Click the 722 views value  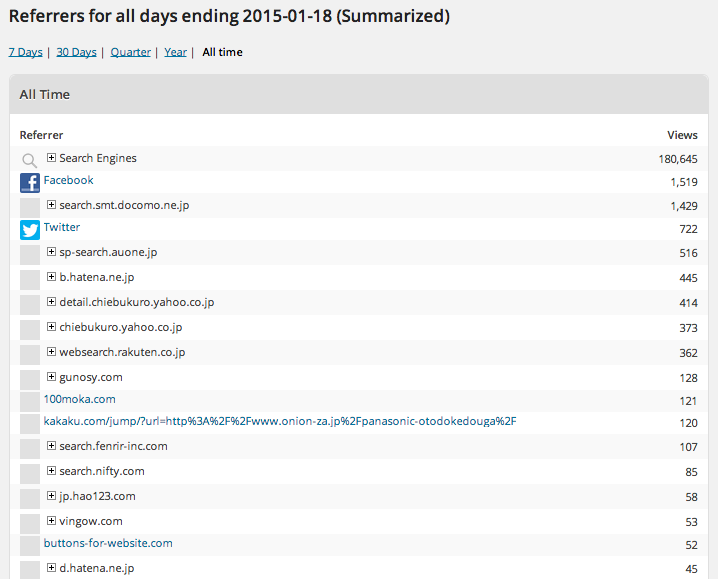coord(689,229)
